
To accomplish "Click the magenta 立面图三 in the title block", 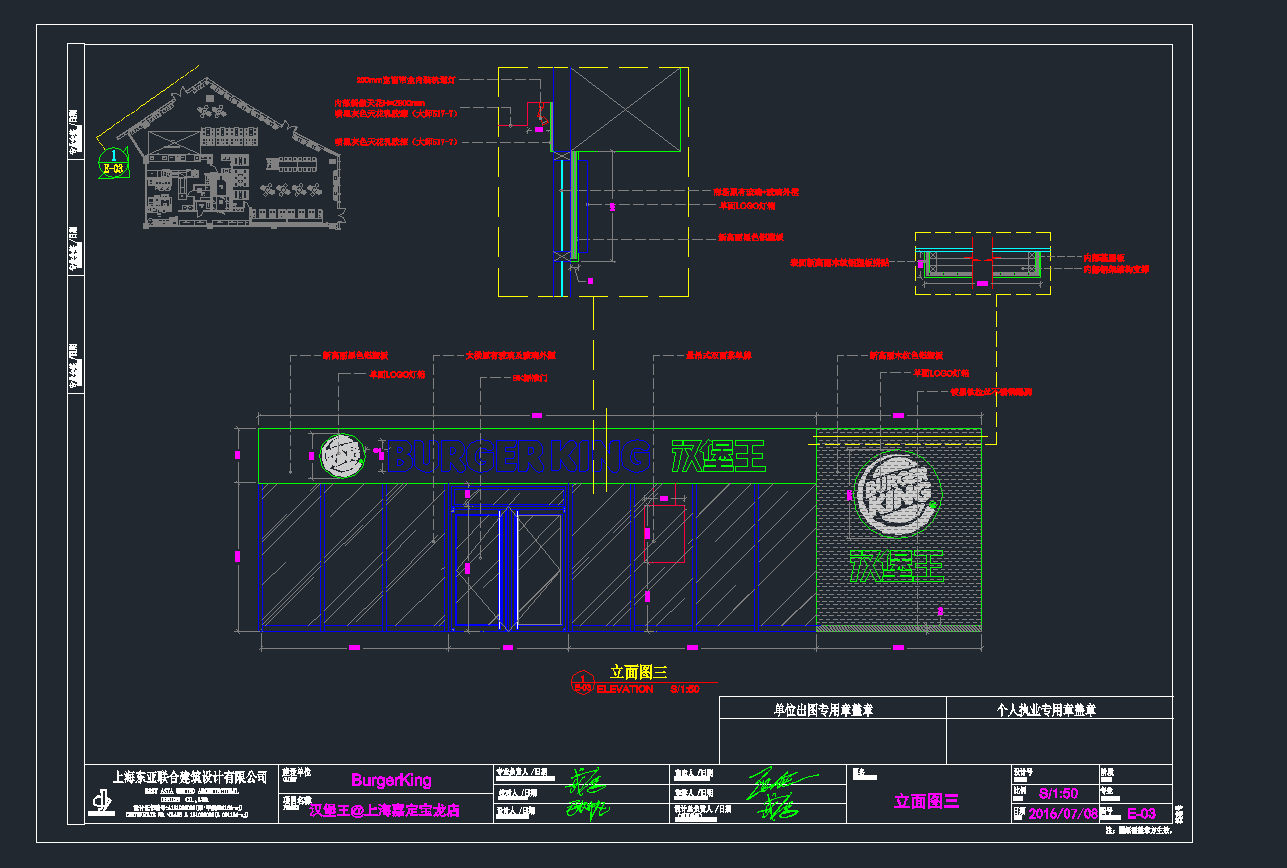I will [x=927, y=800].
